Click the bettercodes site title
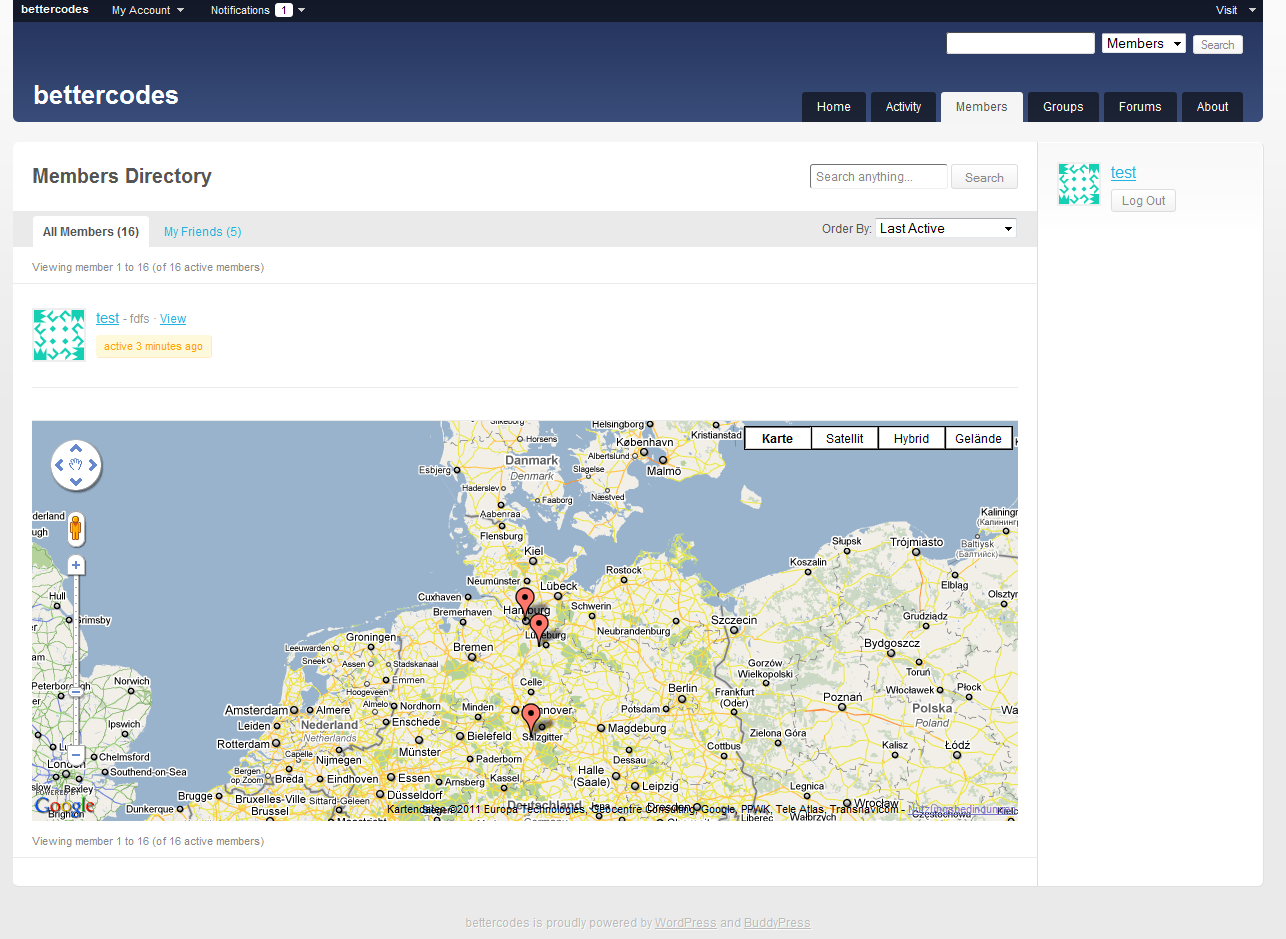This screenshot has width=1286, height=939. [x=106, y=95]
